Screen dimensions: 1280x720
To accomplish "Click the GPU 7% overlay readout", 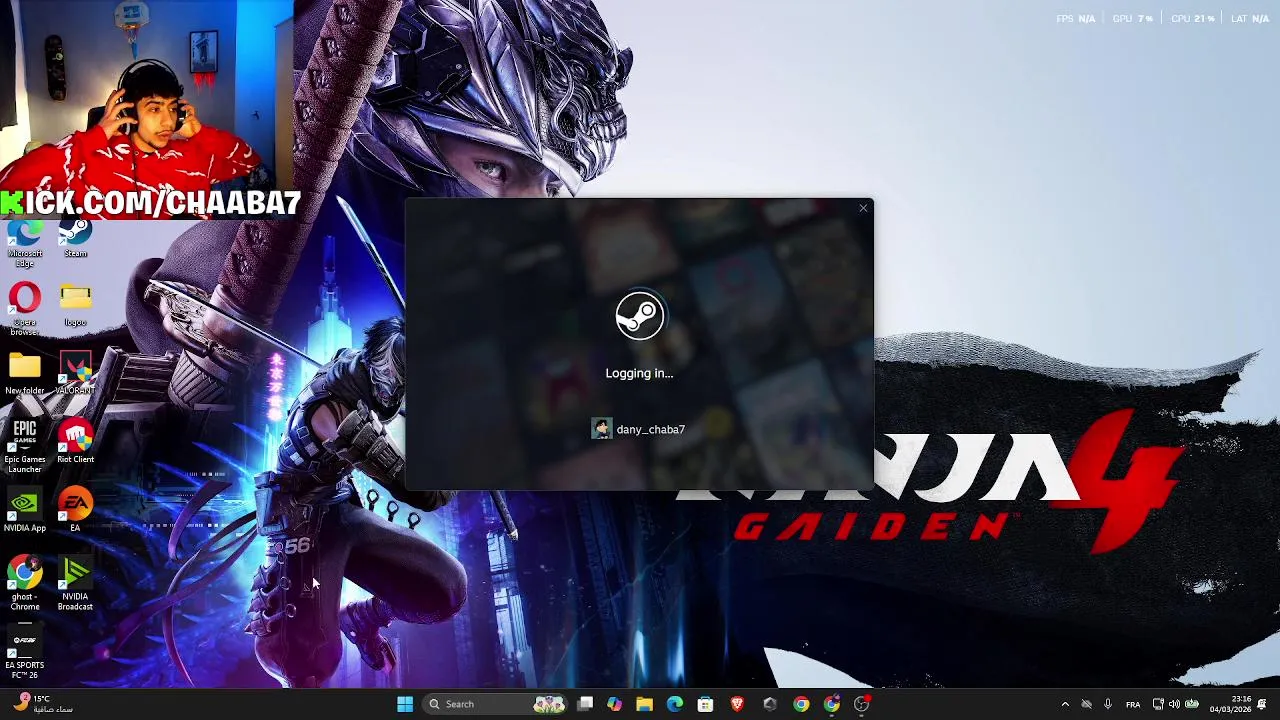I will [x=1133, y=19].
